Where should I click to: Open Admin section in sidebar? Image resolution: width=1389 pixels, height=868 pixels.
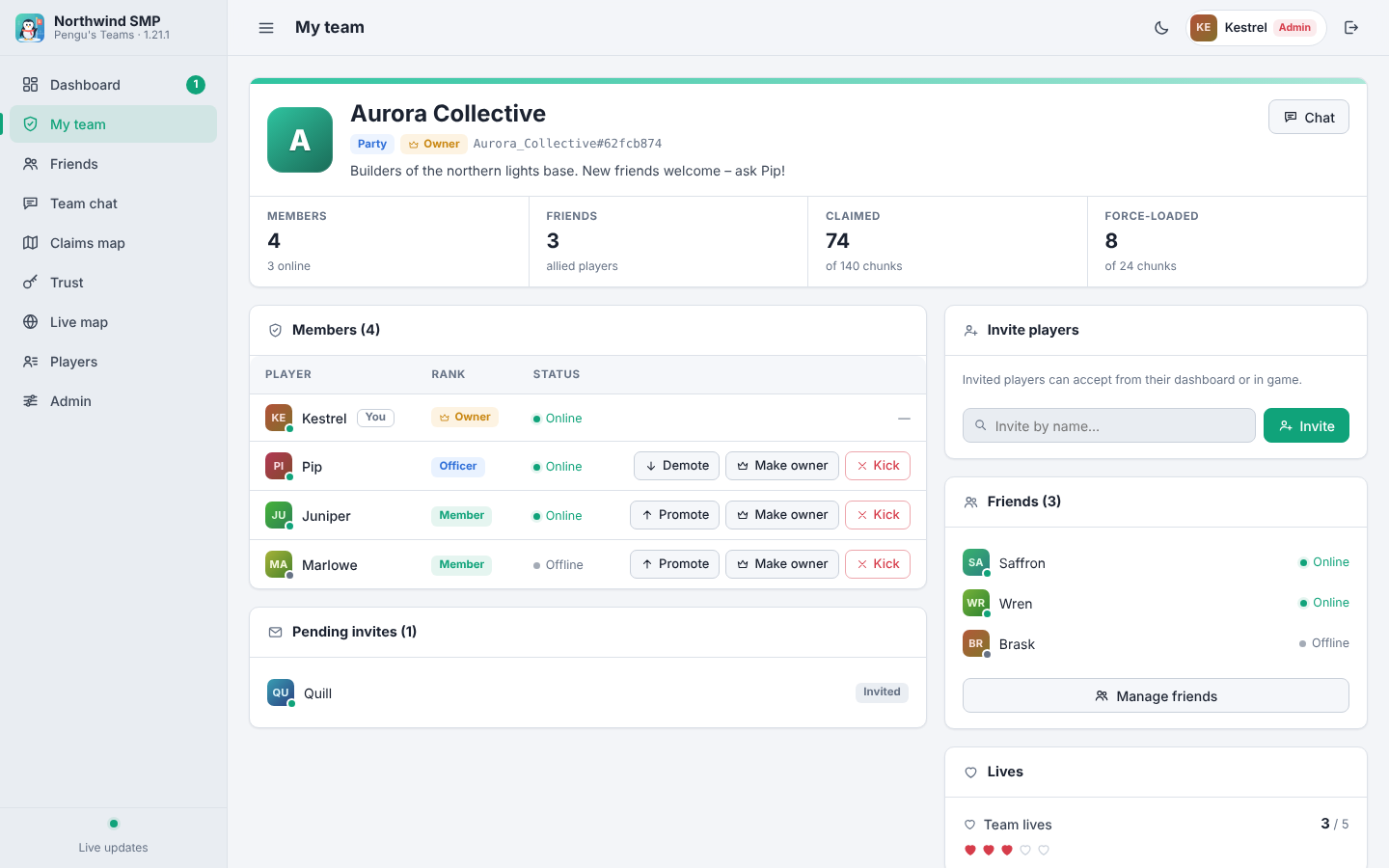pos(113,401)
